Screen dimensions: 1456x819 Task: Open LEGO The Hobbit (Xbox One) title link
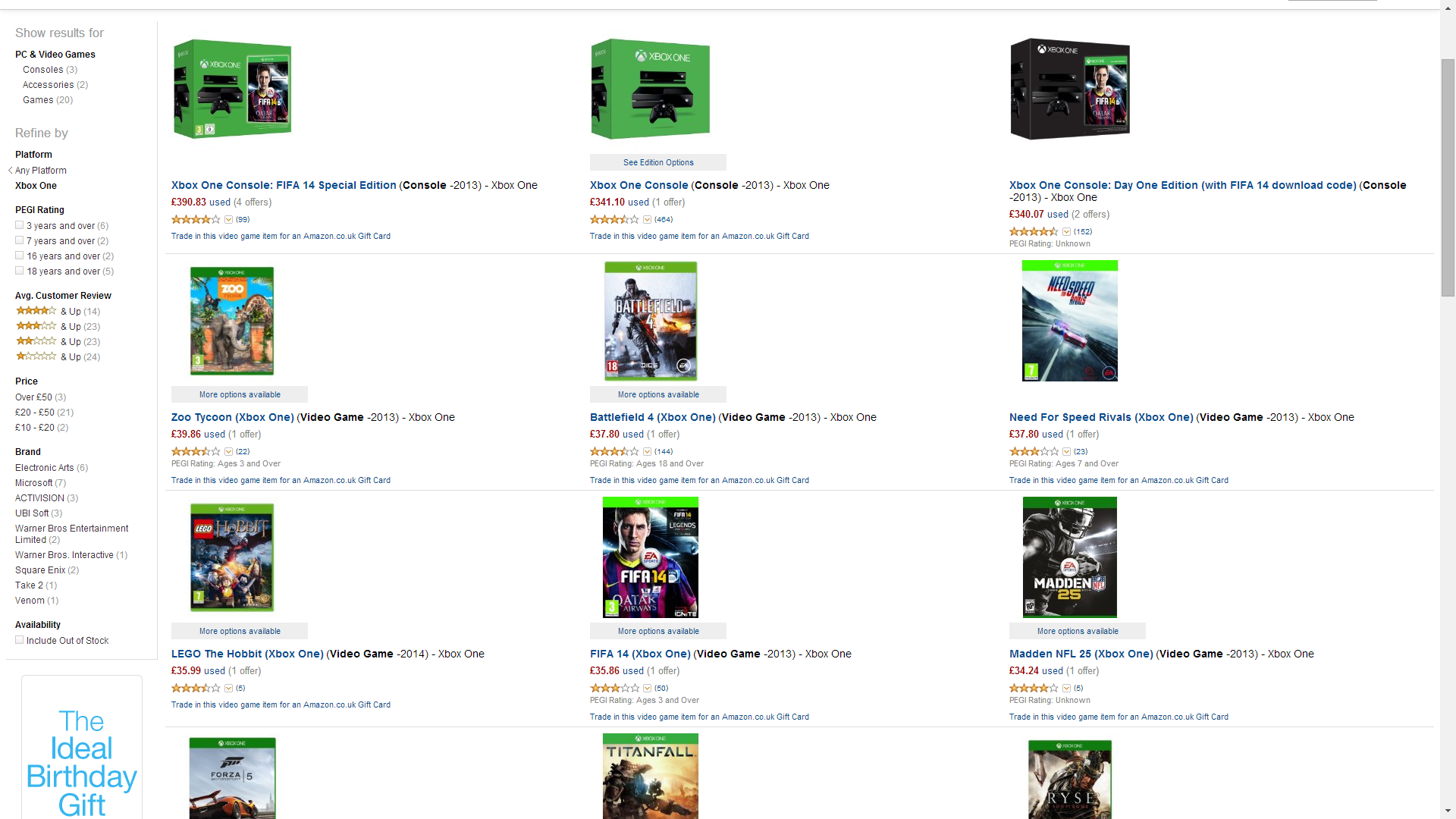coord(247,654)
